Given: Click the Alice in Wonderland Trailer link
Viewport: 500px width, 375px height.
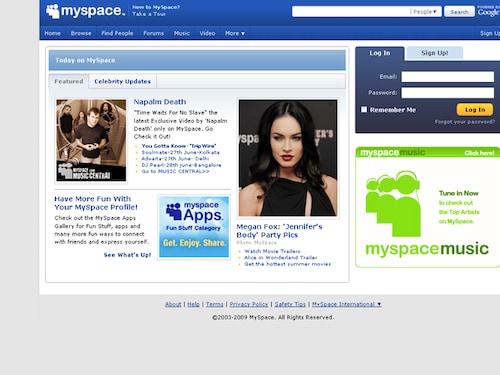Looking at the screenshot, I should click(x=281, y=258).
